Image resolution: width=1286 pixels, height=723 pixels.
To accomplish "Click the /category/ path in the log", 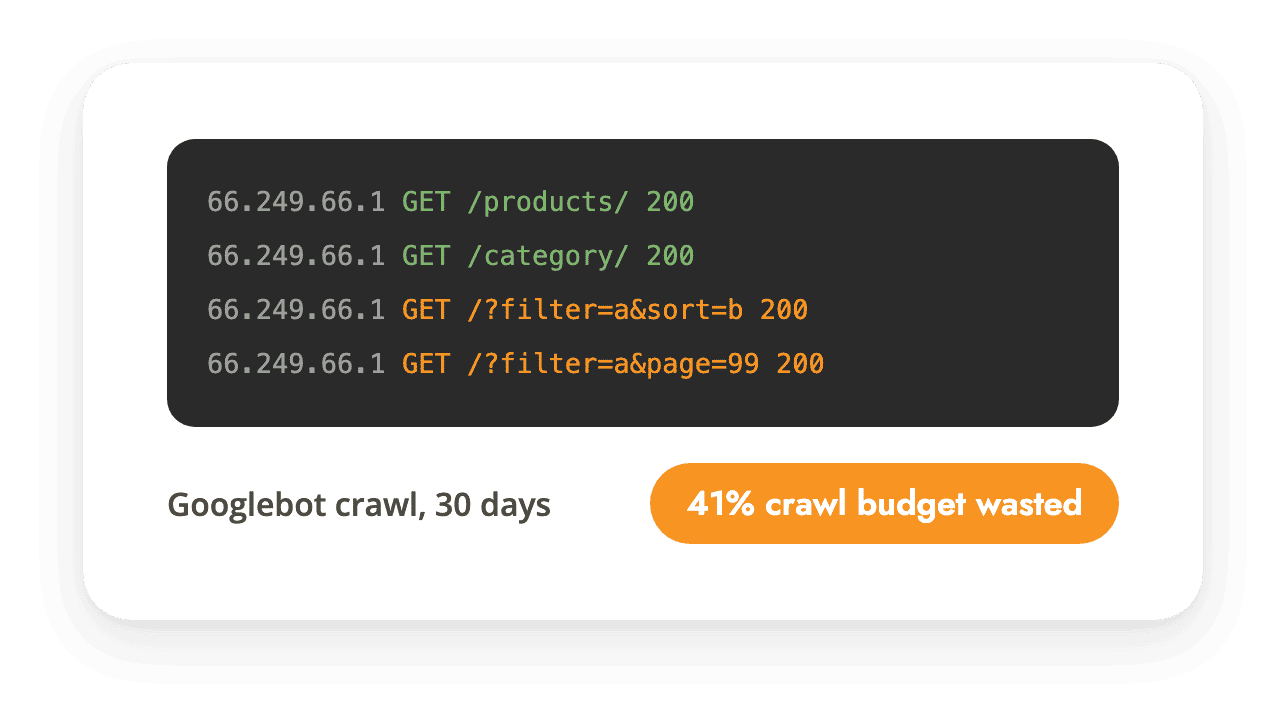I will [548, 257].
